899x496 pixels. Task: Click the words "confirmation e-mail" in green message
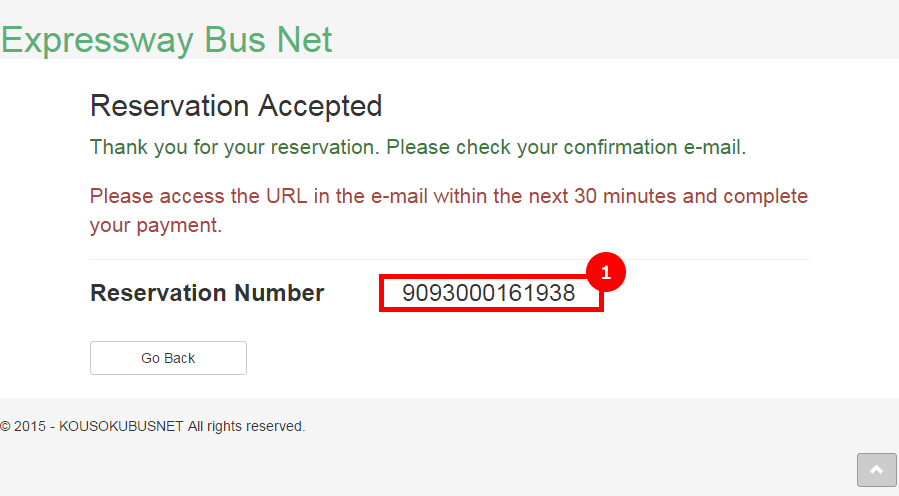tap(652, 147)
